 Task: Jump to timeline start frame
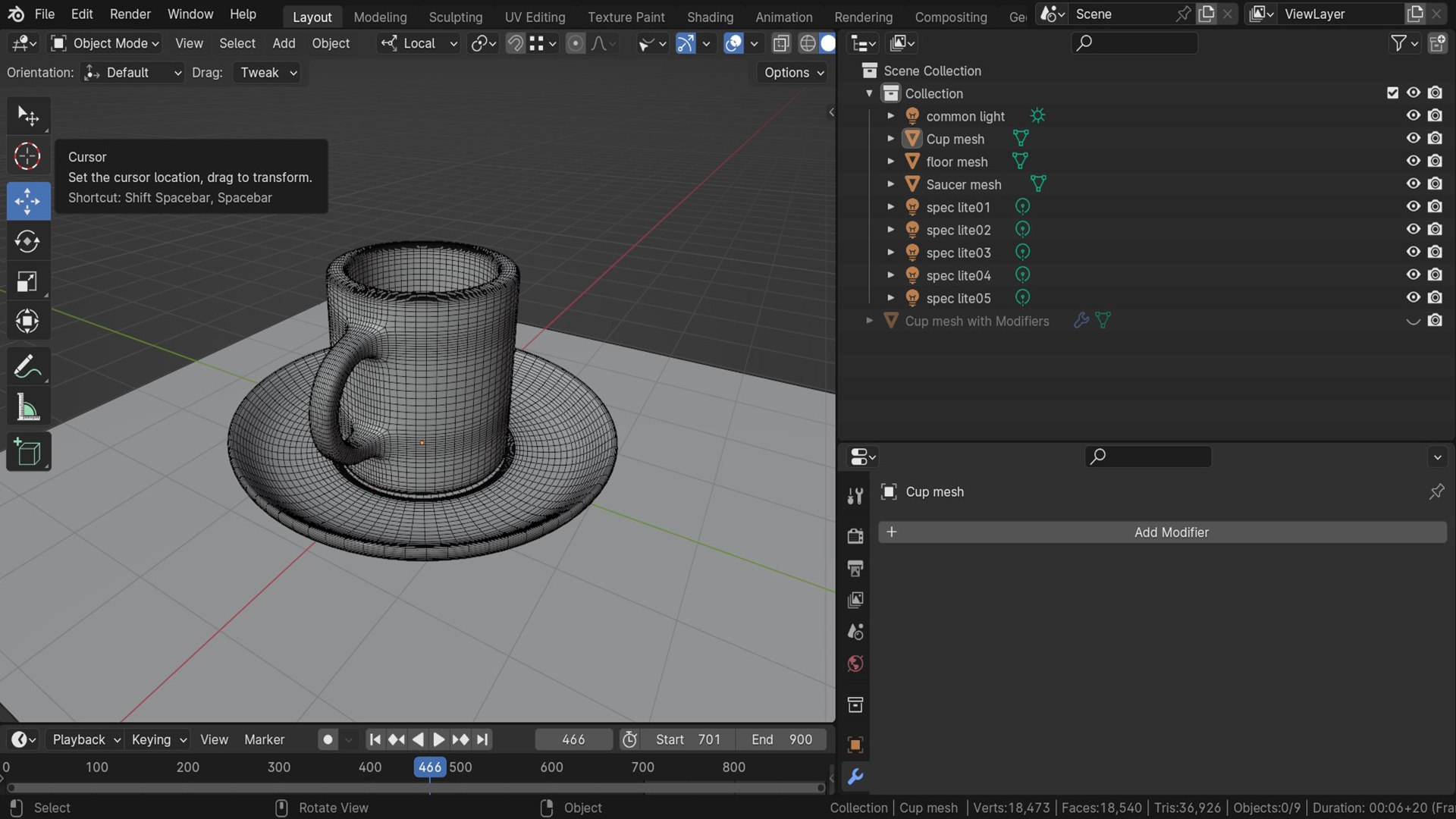375,739
